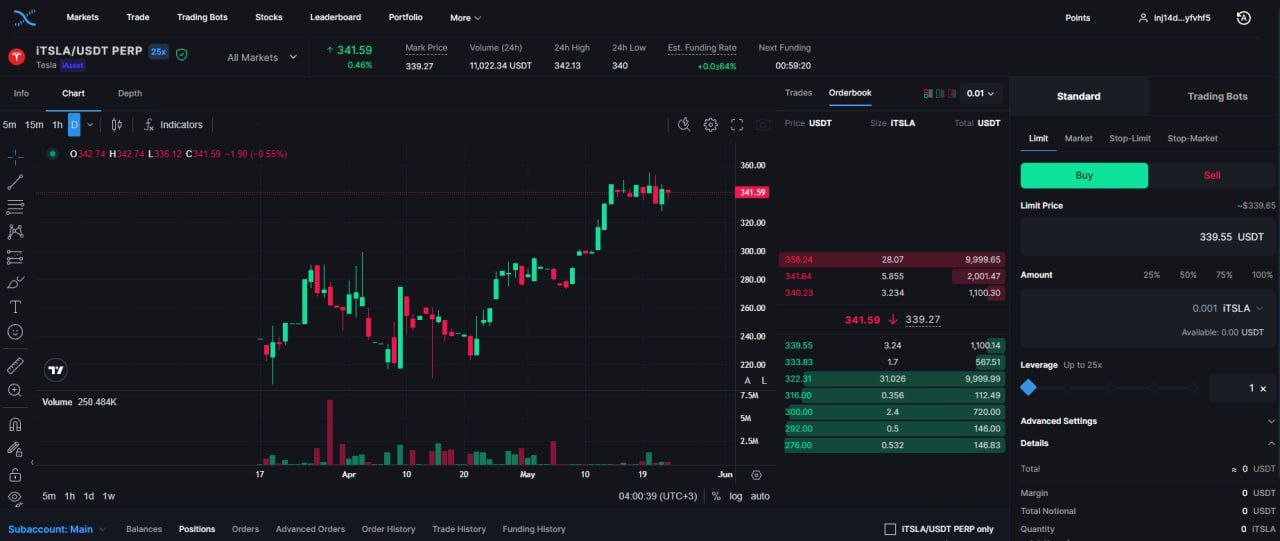Select the Stop-Limit order type tab

(1130, 138)
